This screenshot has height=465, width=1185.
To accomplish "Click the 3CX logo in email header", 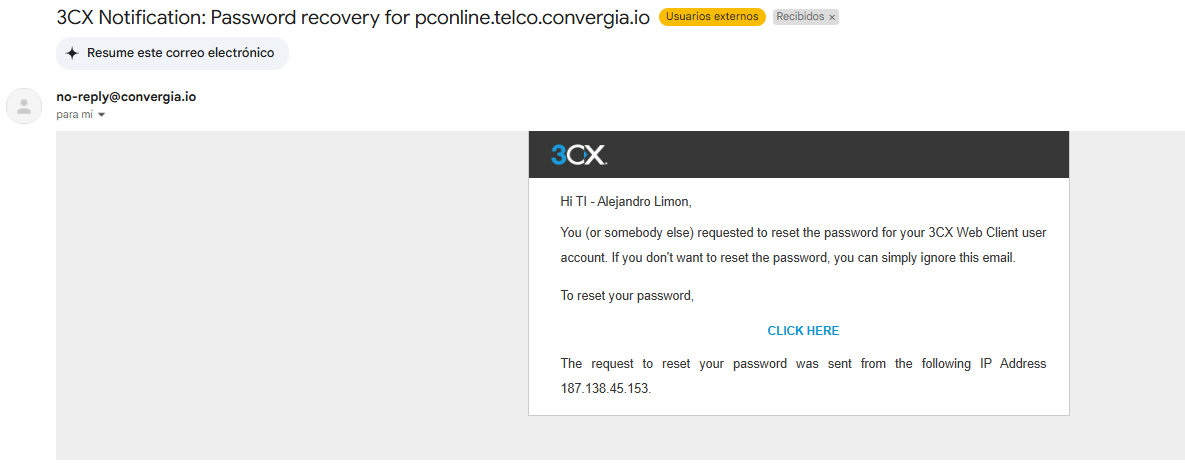I will point(578,155).
